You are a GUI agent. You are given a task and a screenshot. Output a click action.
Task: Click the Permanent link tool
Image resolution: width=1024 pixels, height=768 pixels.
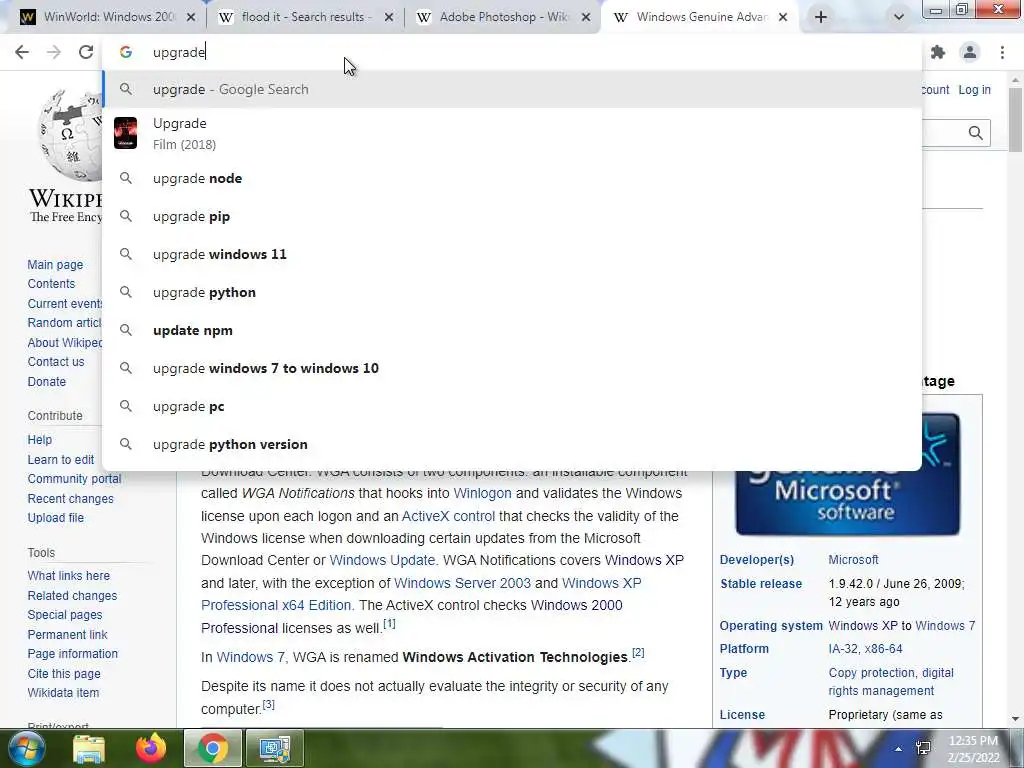tap(67, 634)
